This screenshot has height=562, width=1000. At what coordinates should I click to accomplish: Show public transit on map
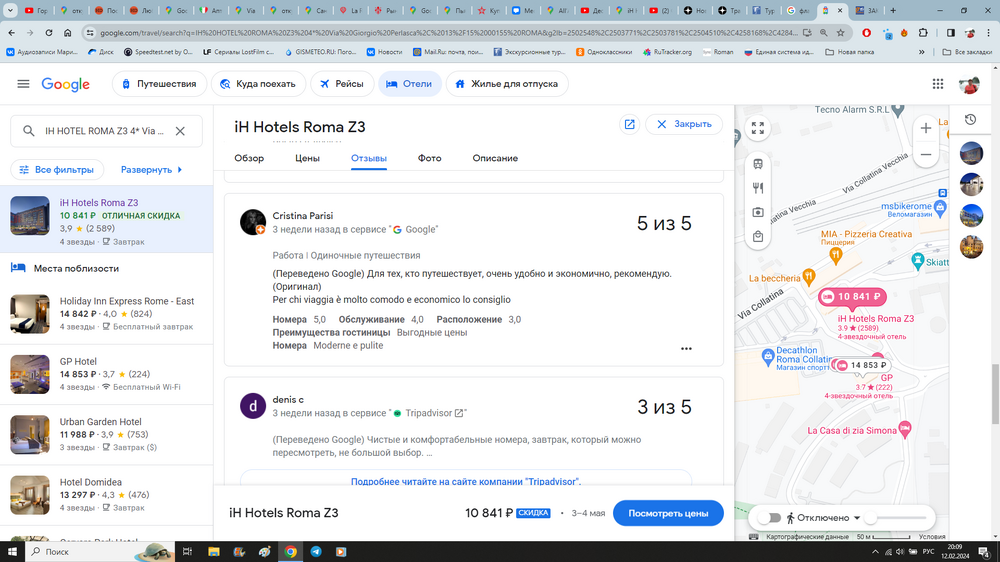758,164
